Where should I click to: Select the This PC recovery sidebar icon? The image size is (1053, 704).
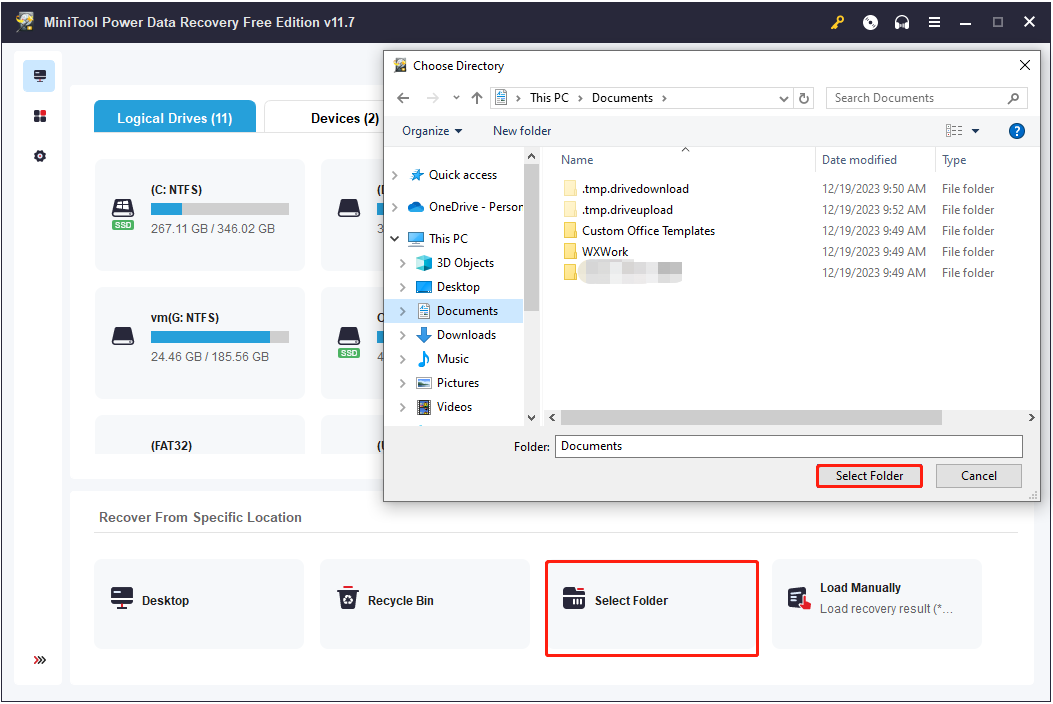40,76
